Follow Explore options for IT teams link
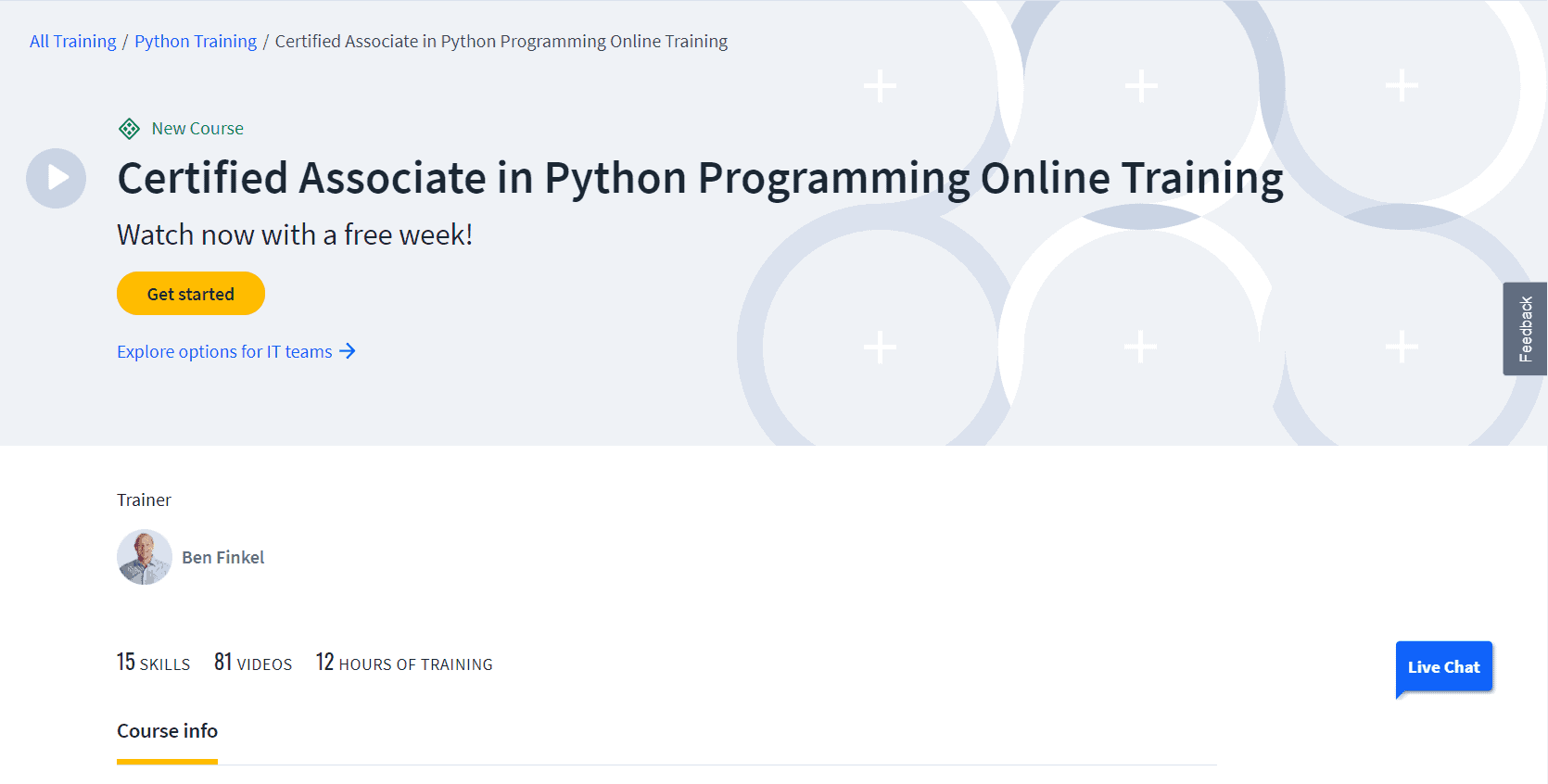Viewport: 1548px width, 784px height. (224, 352)
